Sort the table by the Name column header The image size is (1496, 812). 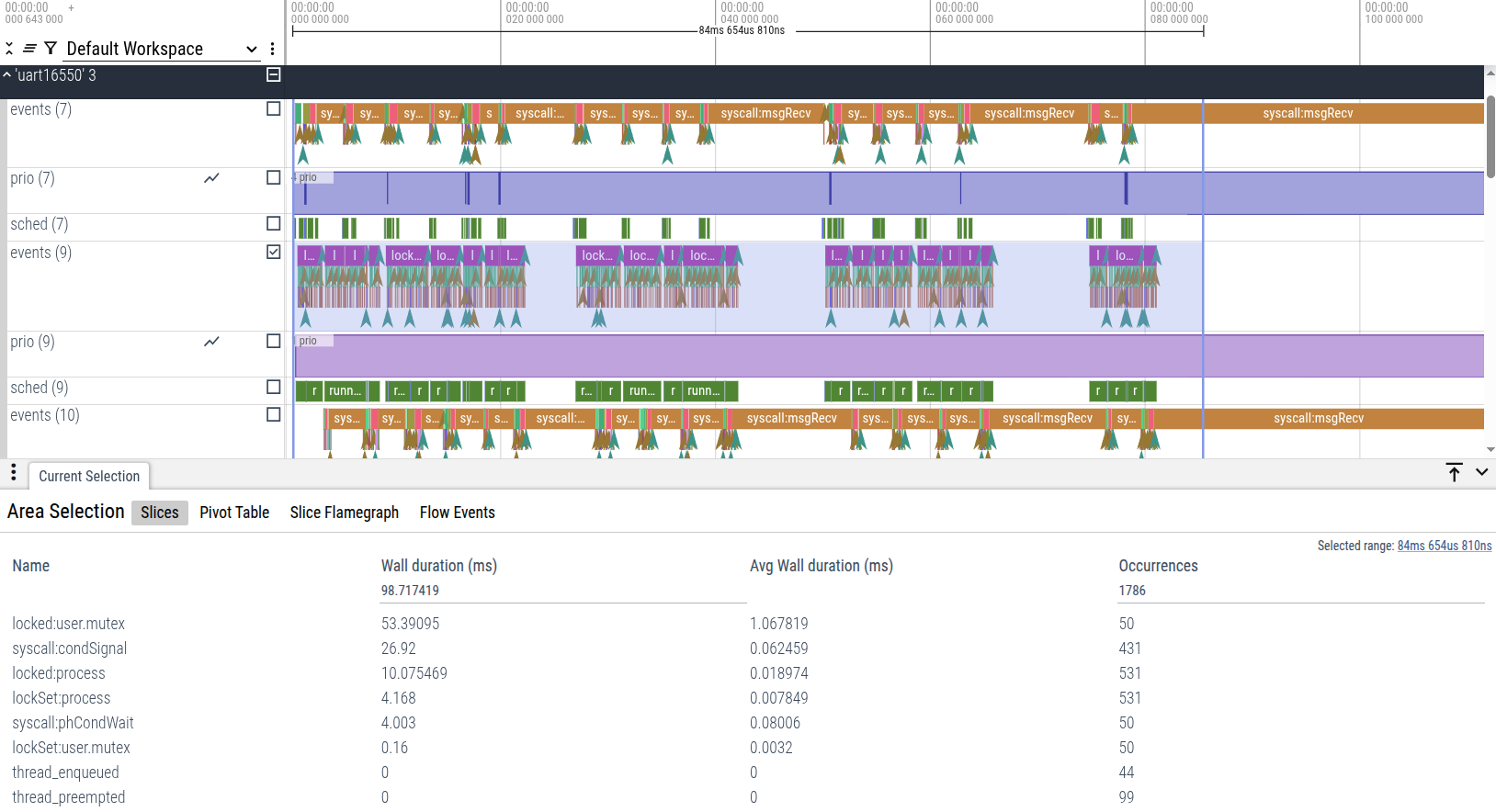(31, 566)
